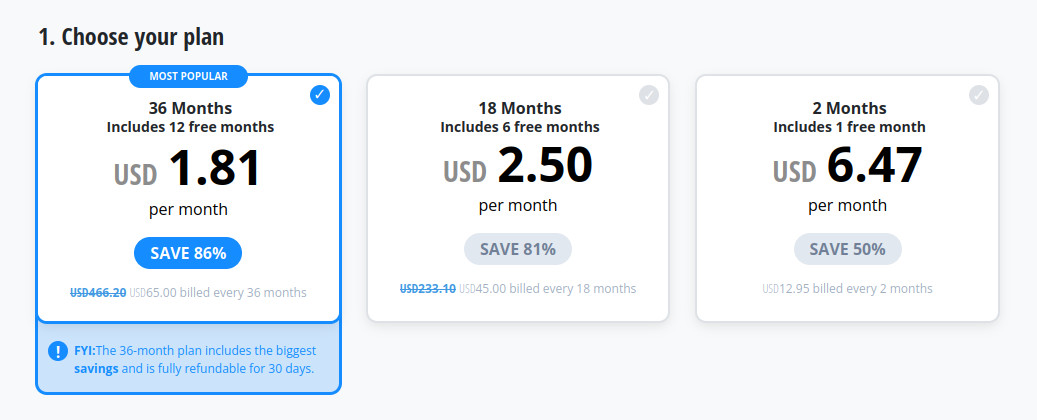Choose the 36 Months plan title

point(190,108)
